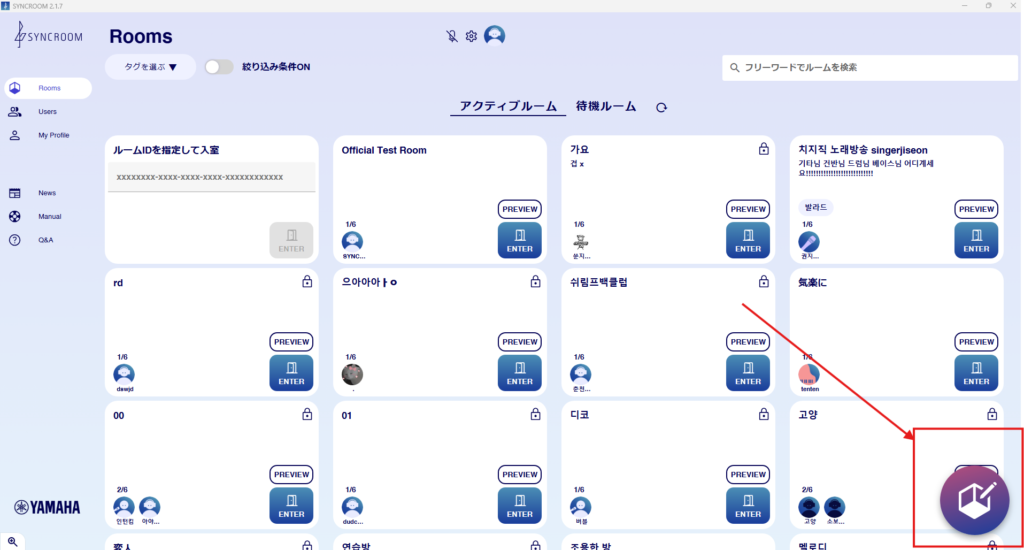Screen dimensions: 1024x550
Task: Preview the 가요 room
Action: tap(747, 209)
